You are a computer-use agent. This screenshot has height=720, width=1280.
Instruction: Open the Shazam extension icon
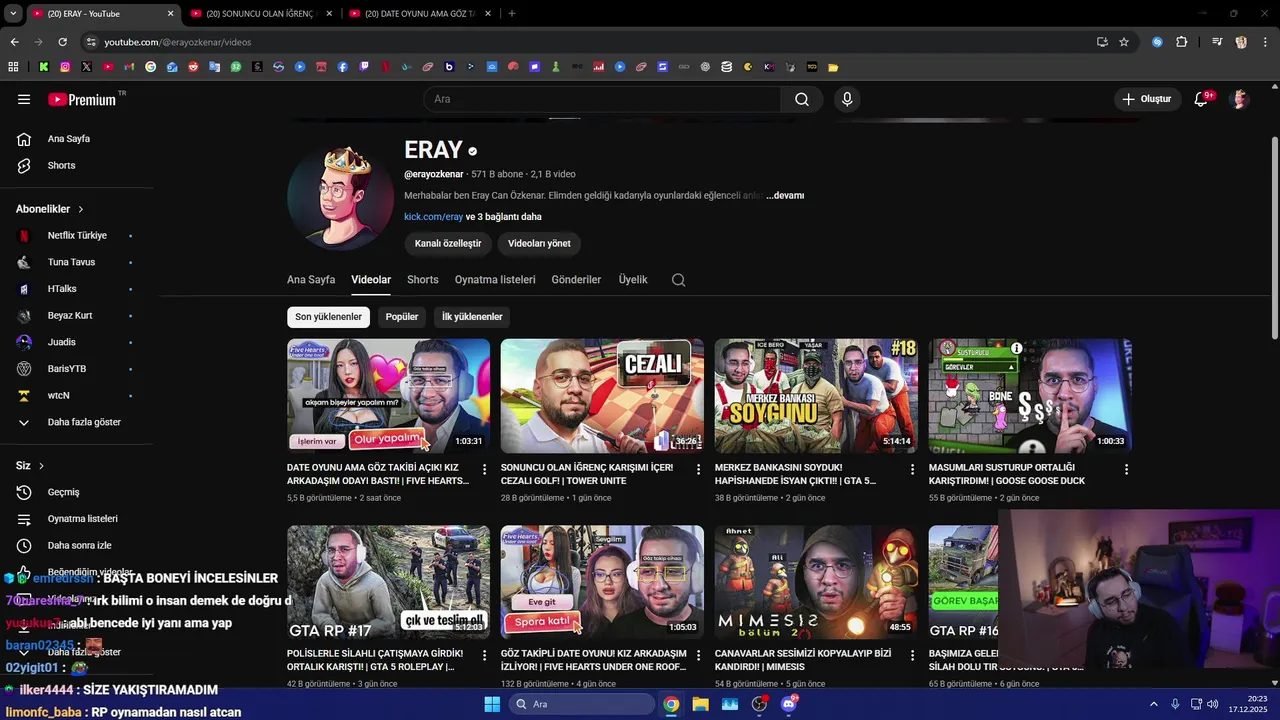1157,42
